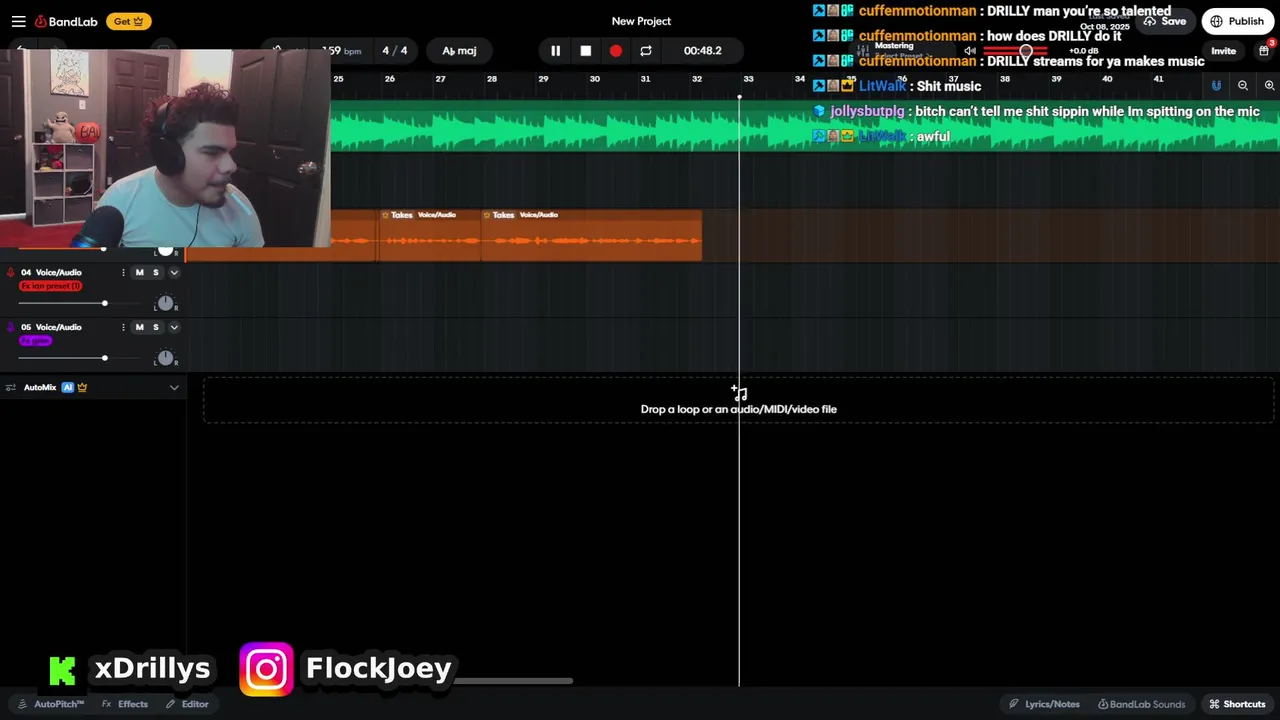Click track 04 pan knob
The height and width of the screenshot is (720, 1280).
(x=165, y=303)
